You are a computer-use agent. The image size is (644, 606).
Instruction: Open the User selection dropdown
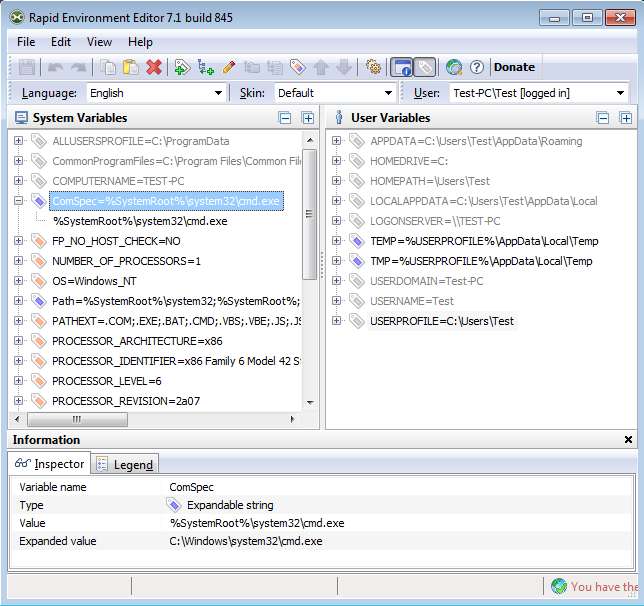(538, 93)
